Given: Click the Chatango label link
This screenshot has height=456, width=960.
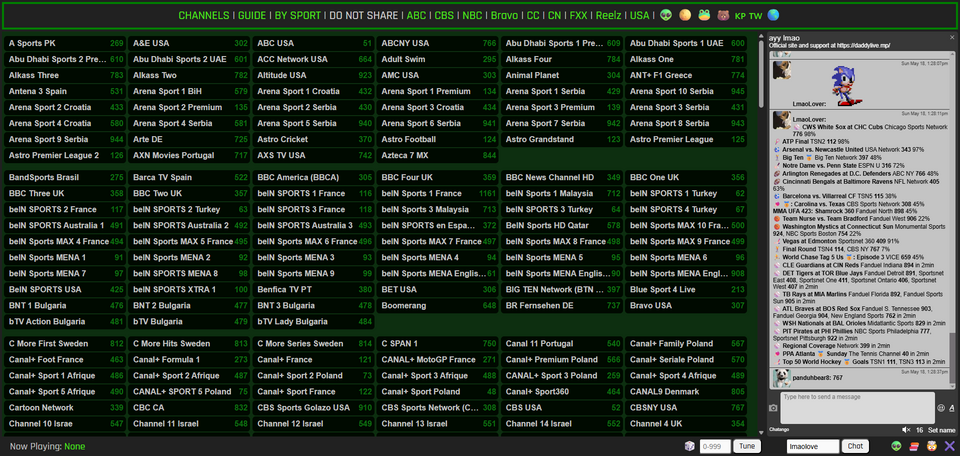Looking at the screenshot, I should [779, 430].
